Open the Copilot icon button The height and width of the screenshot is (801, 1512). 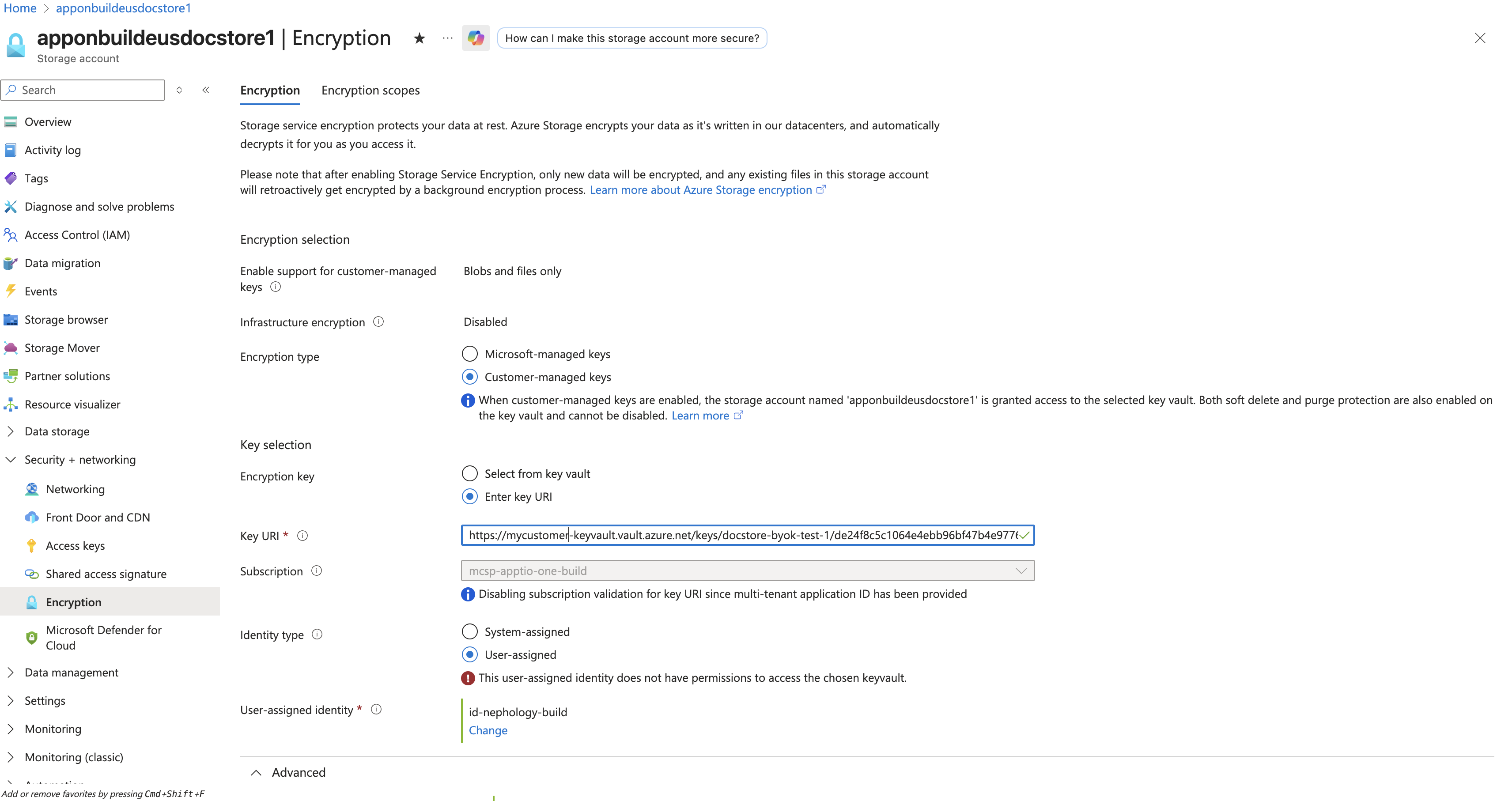pos(476,38)
